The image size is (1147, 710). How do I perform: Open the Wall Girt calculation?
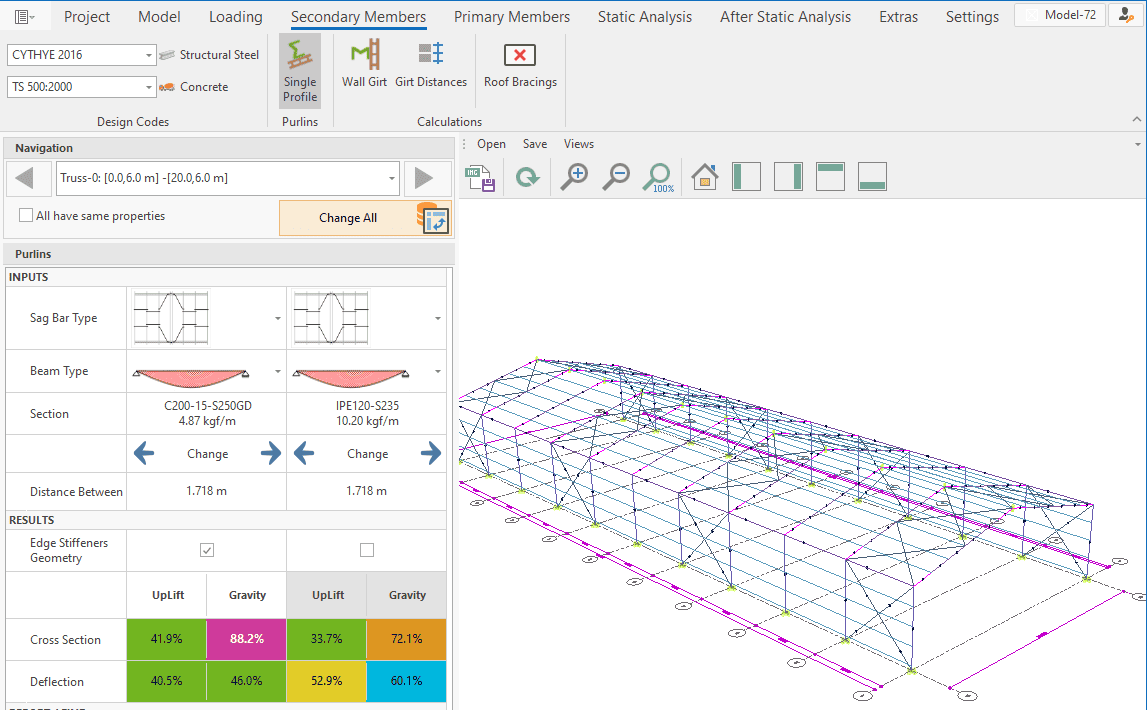click(364, 66)
